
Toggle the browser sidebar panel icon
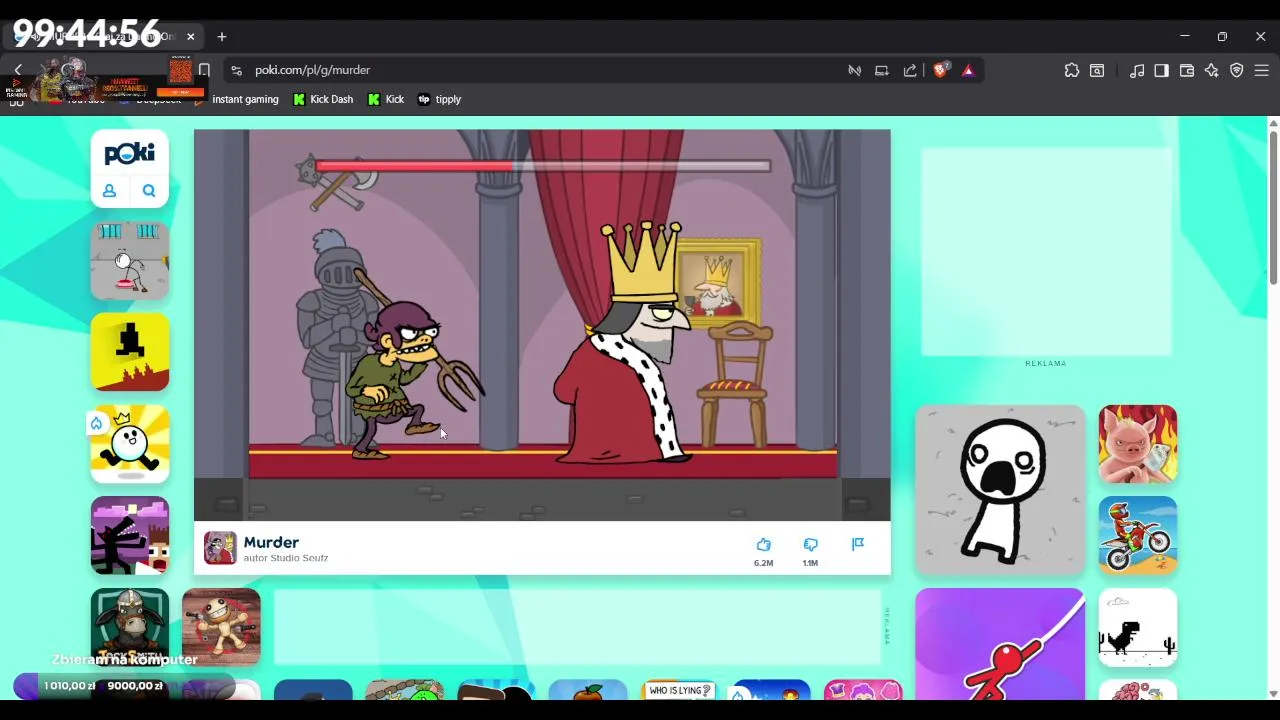pyautogui.click(x=1161, y=70)
